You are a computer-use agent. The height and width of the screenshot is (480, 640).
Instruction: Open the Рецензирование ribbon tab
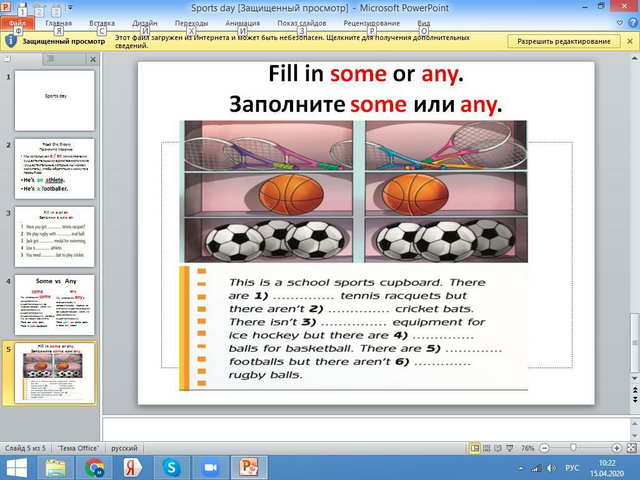point(371,23)
